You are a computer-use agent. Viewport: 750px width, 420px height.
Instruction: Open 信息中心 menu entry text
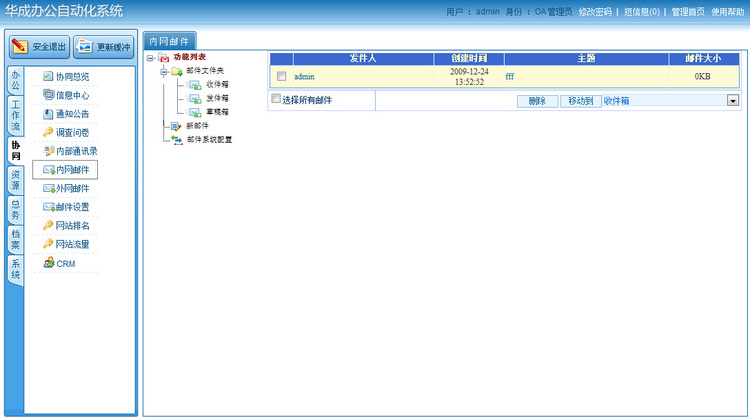click(x=72, y=95)
